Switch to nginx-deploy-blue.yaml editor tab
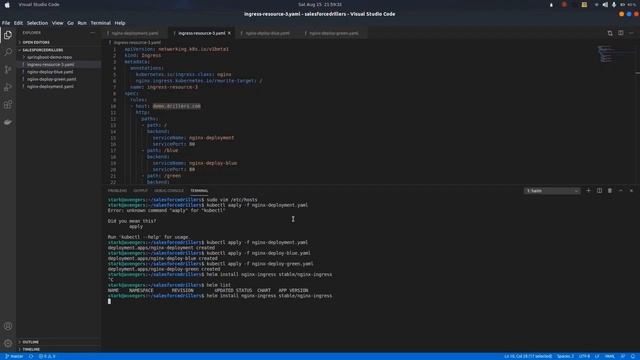The height and width of the screenshot is (360, 640). pos(268,33)
